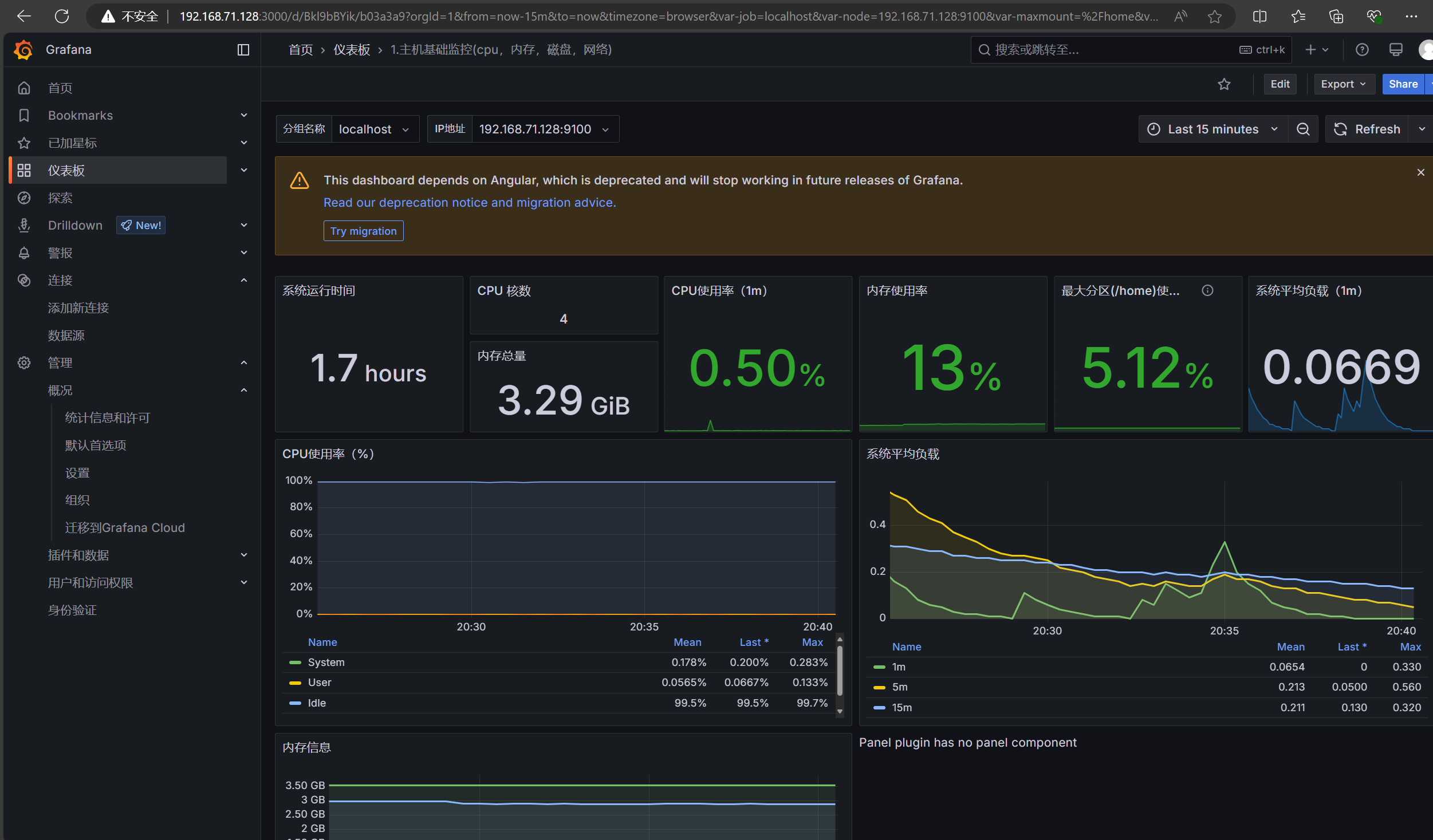Open 数据源 under connections menu
Image resolution: width=1433 pixels, height=840 pixels.
[66, 335]
